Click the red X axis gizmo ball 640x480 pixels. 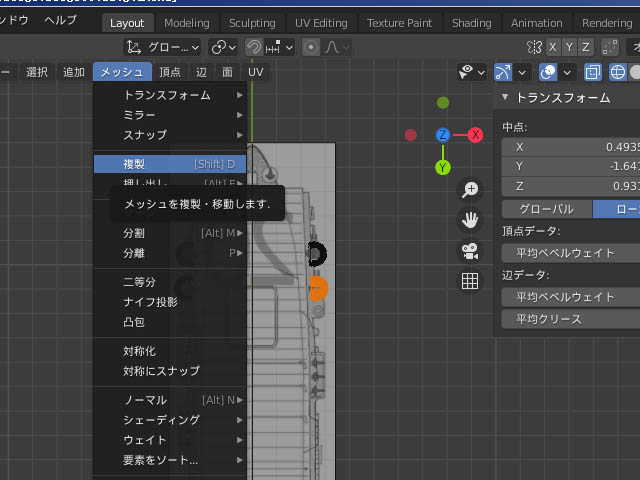476,135
